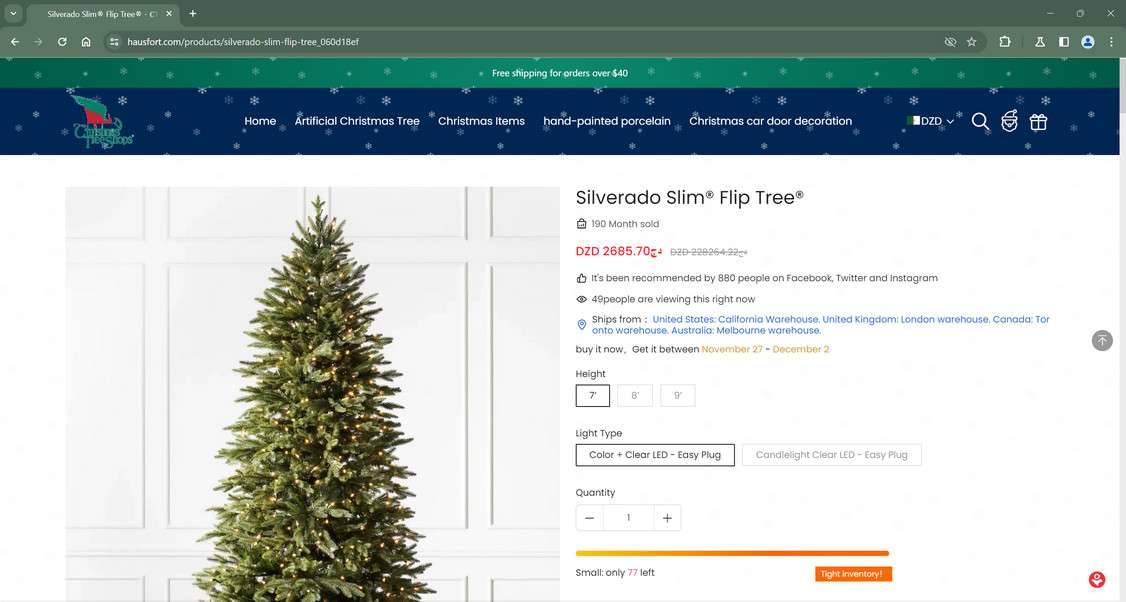Image resolution: width=1126 pixels, height=602 pixels.
Task: Open the site search magnifier icon
Action: pos(980,121)
